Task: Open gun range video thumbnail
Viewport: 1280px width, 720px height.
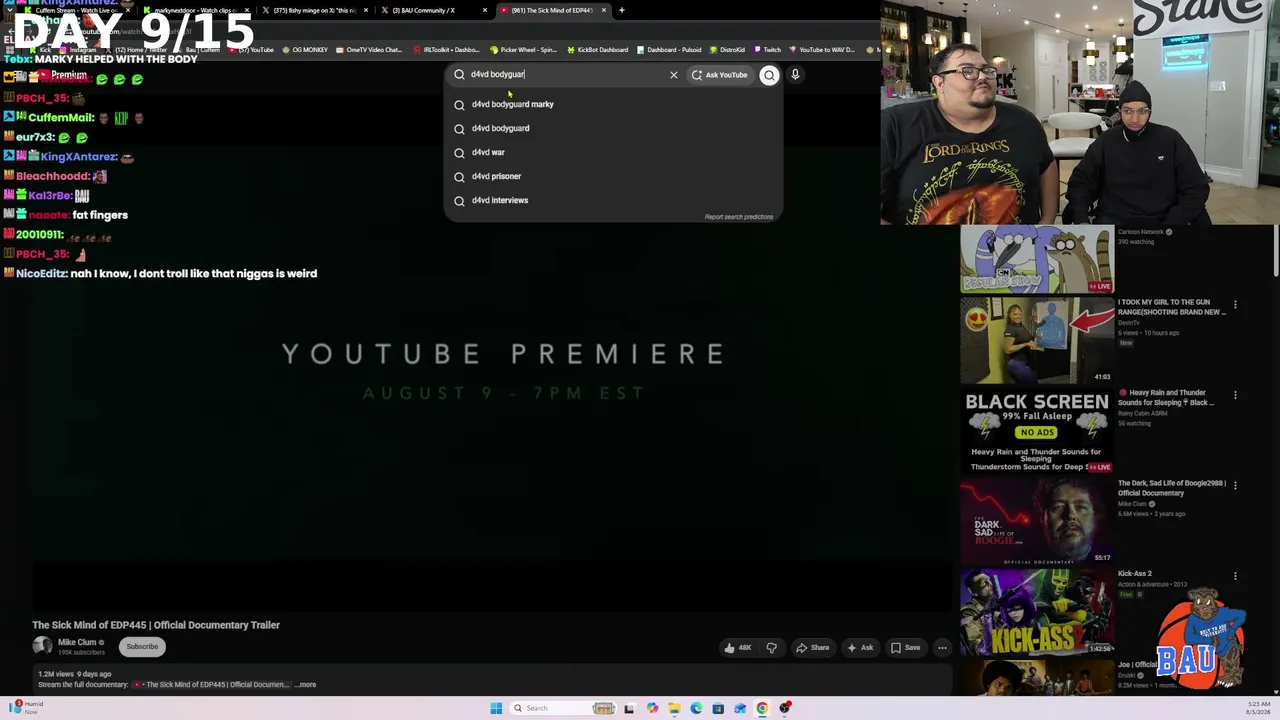Action: pyautogui.click(x=1037, y=340)
